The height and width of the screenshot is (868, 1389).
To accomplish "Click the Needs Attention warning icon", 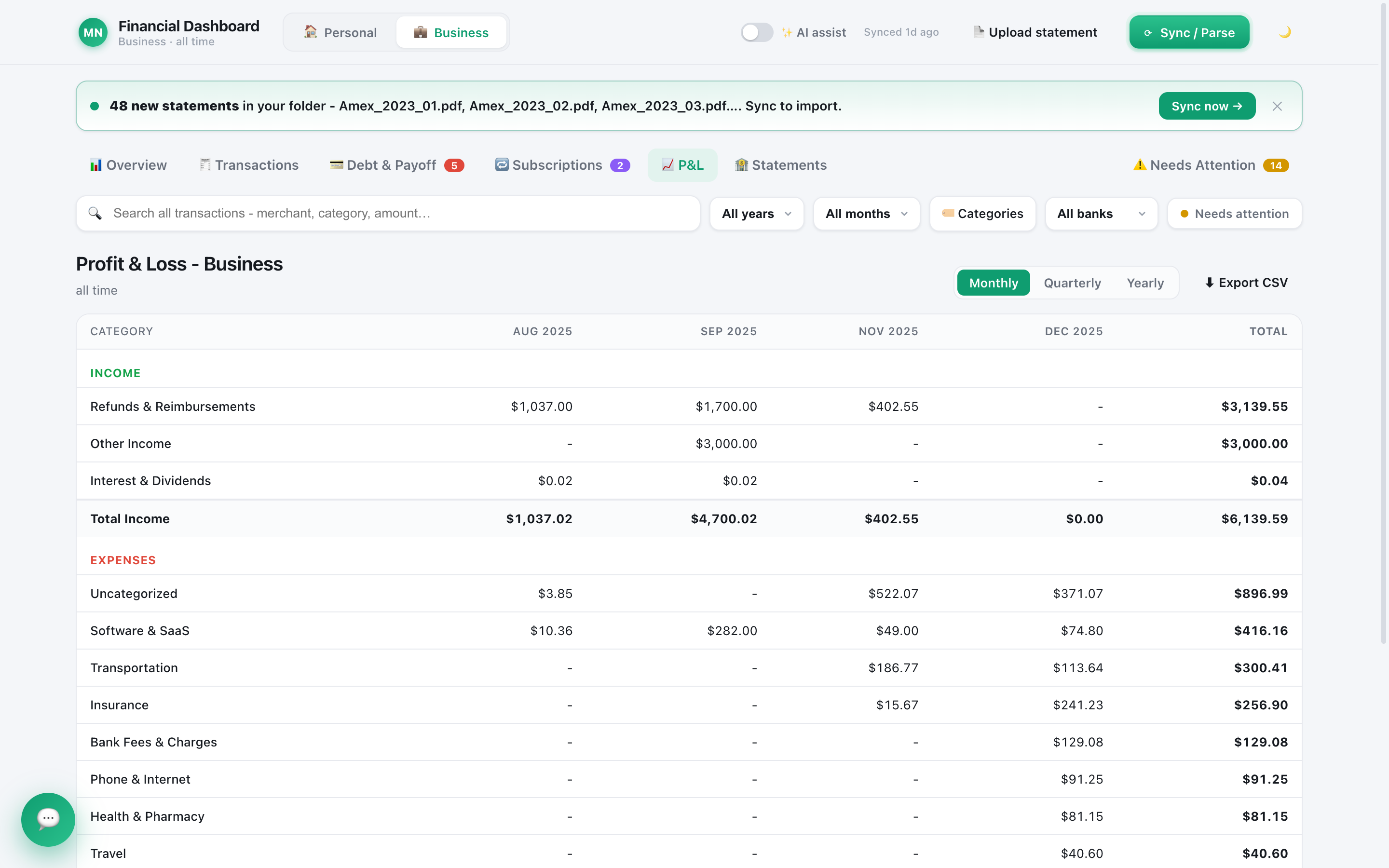I will pos(1140,165).
